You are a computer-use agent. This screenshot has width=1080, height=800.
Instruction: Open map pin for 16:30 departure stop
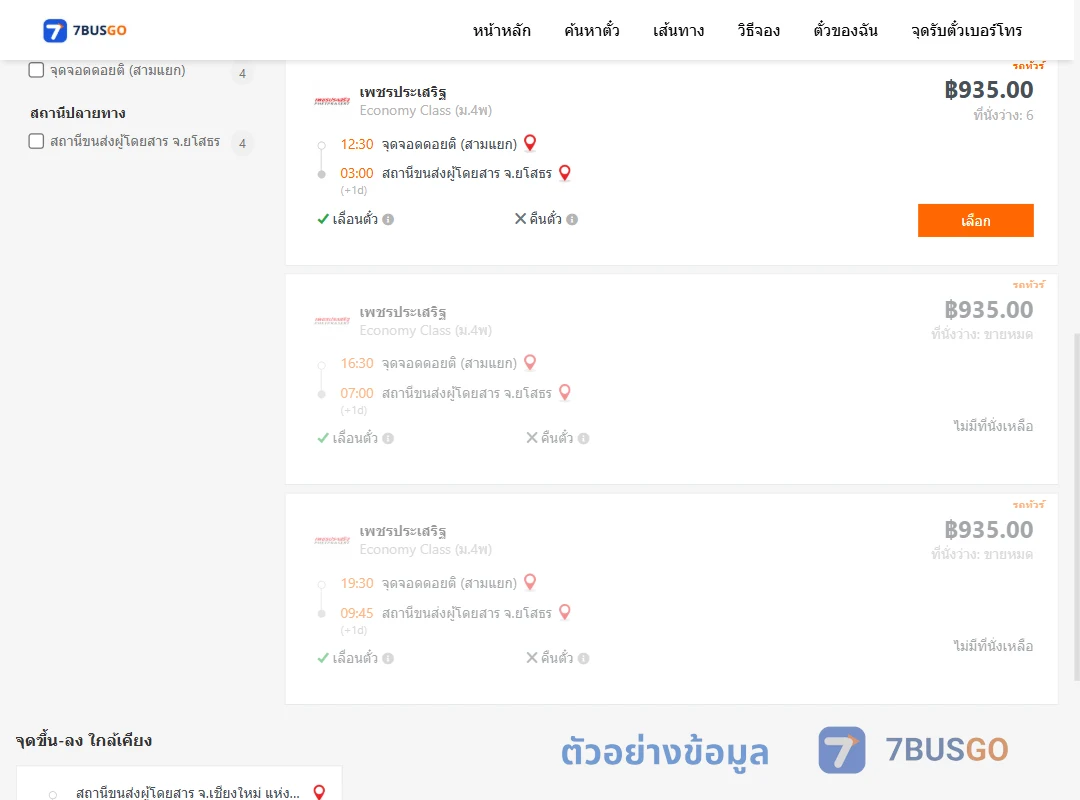[530, 362]
